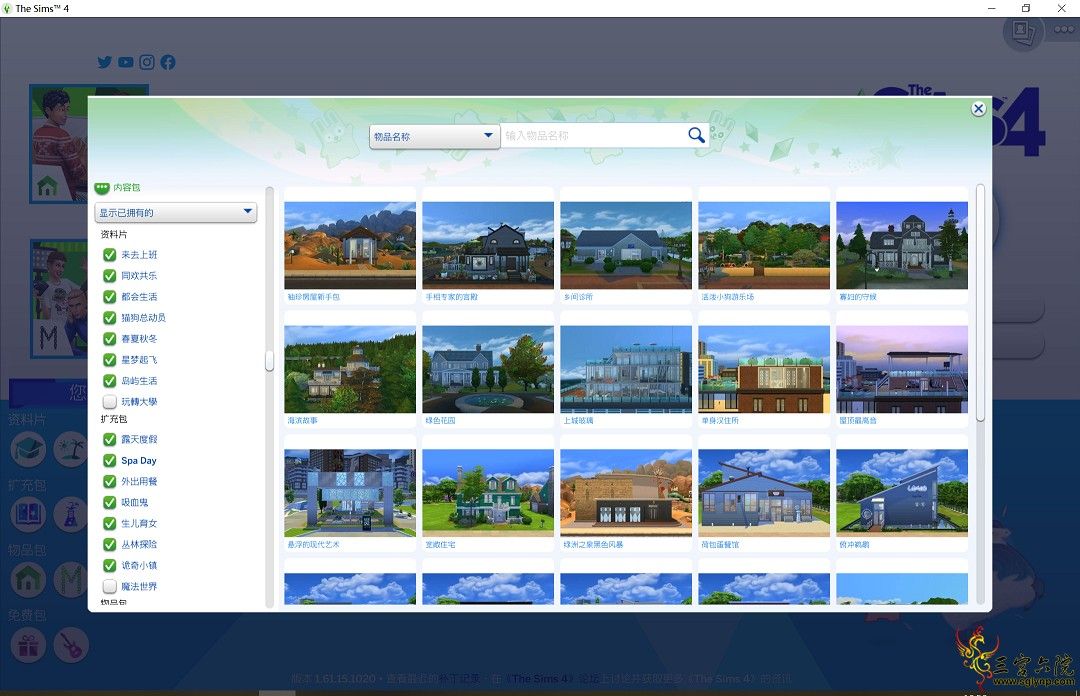Toggle the 生儿育女 checkbox

tap(110, 524)
